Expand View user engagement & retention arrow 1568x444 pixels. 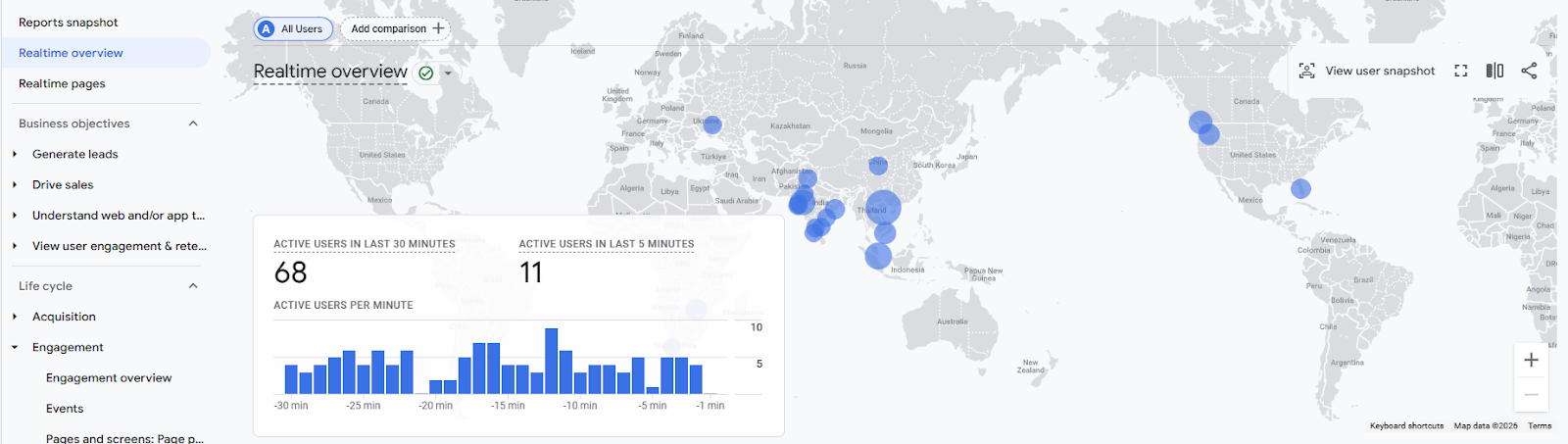point(15,246)
